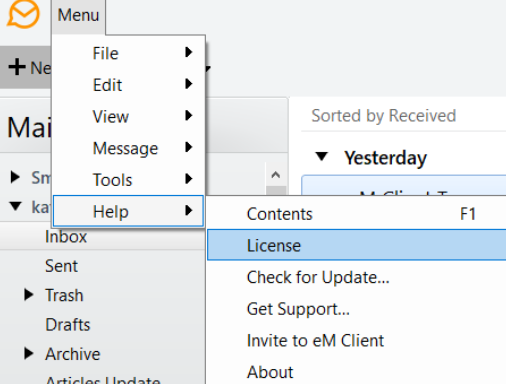This screenshot has height=384, width=506.
Task: Open the Menu button
Action: point(78,16)
